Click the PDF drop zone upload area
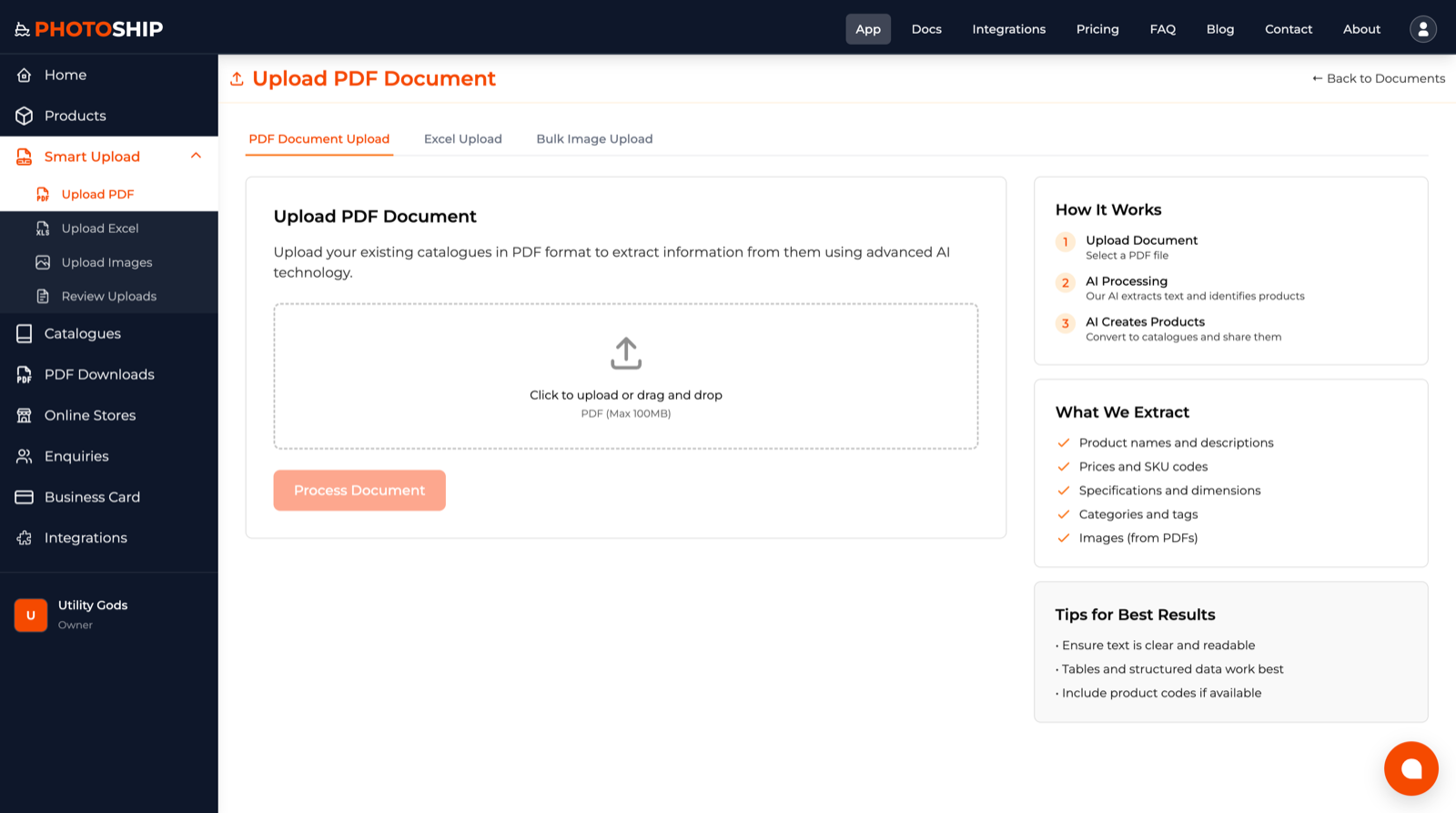The image size is (1456, 813). coord(626,376)
